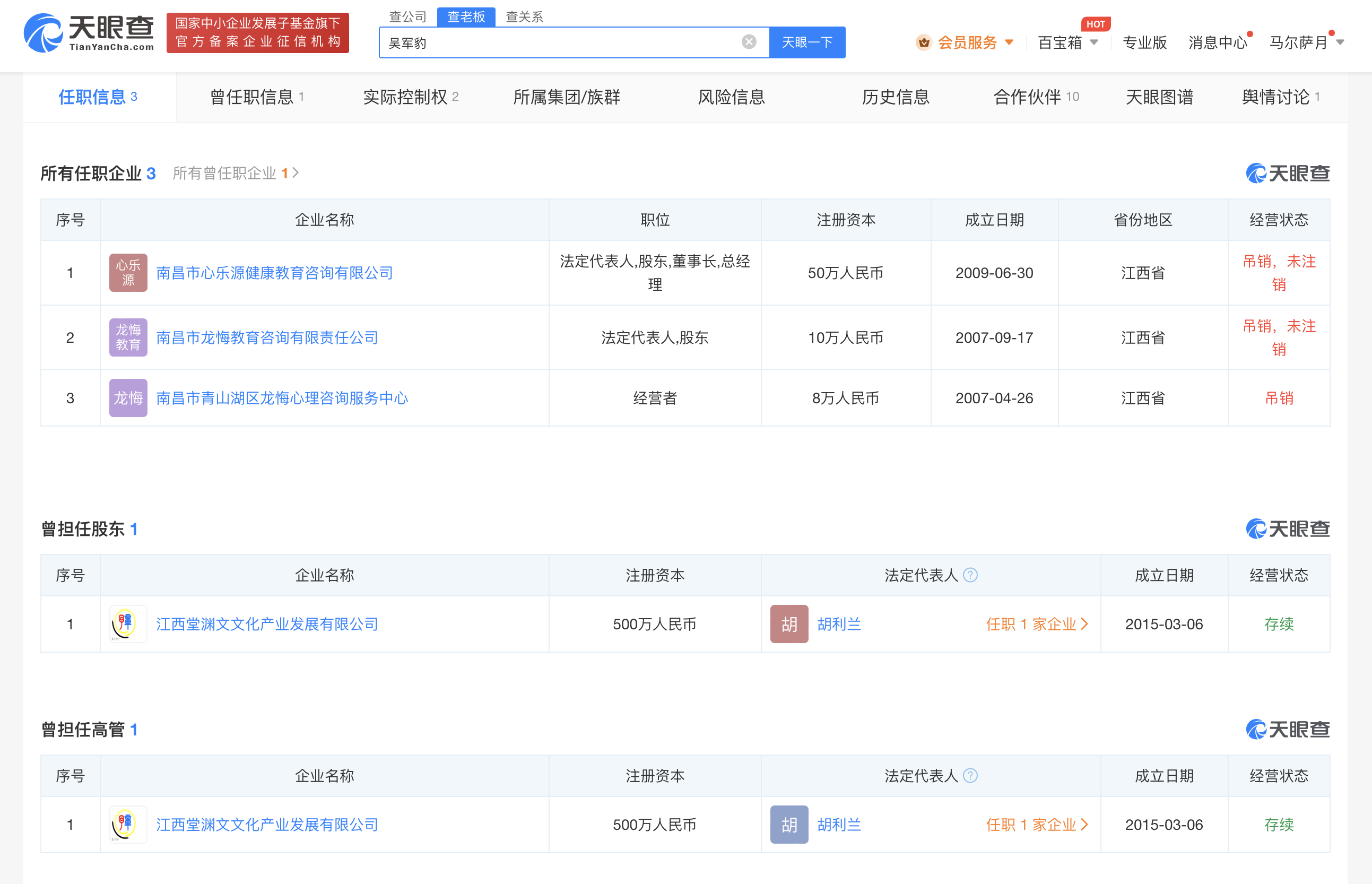Clear the search box with the x icon

tap(748, 40)
